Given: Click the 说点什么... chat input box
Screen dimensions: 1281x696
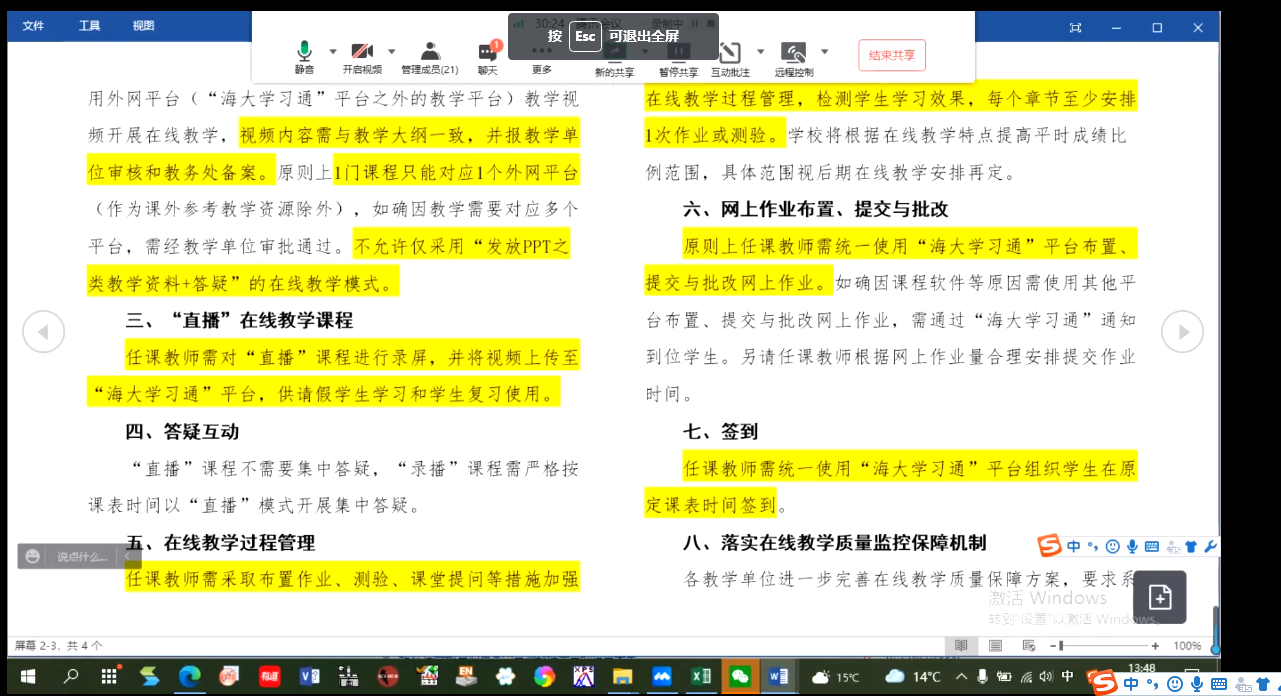Looking at the screenshot, I should pyautogui.click(x=83, y=557).
